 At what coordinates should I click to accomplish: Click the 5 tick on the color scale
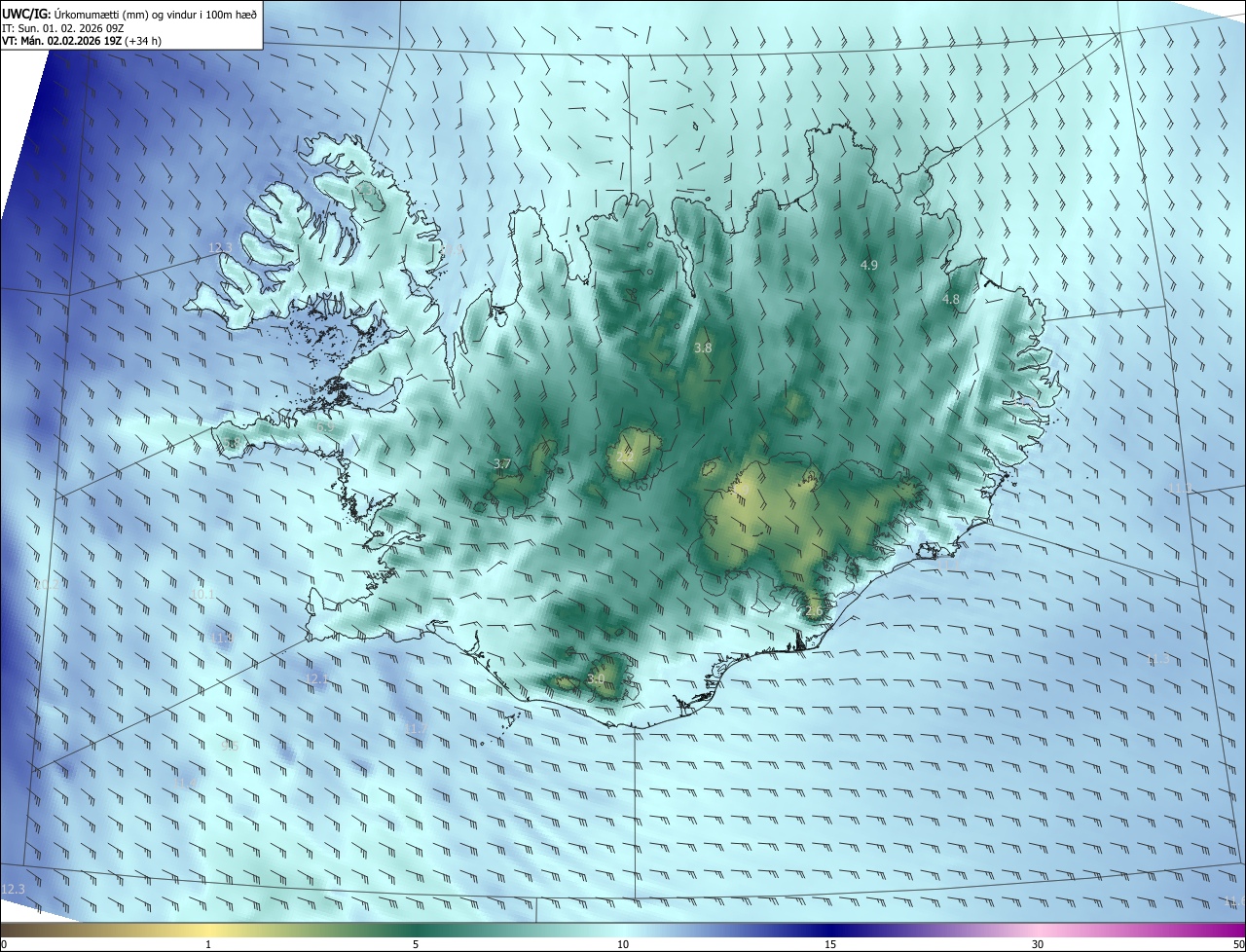pos(416,944)
